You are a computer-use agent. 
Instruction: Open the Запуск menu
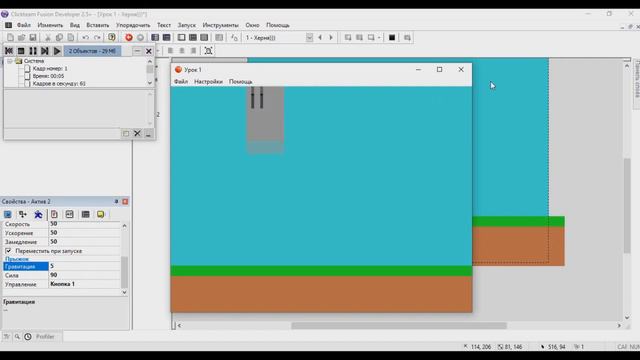click(x=187, y=25)
